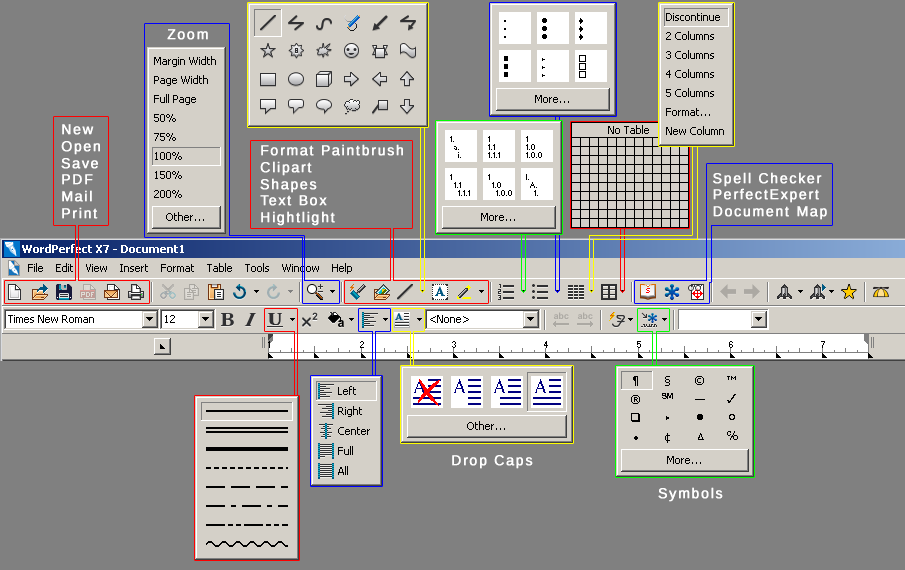Open the Spell Checker book icon
Viewport: 905px width, 570px height.
pos(648,292)
